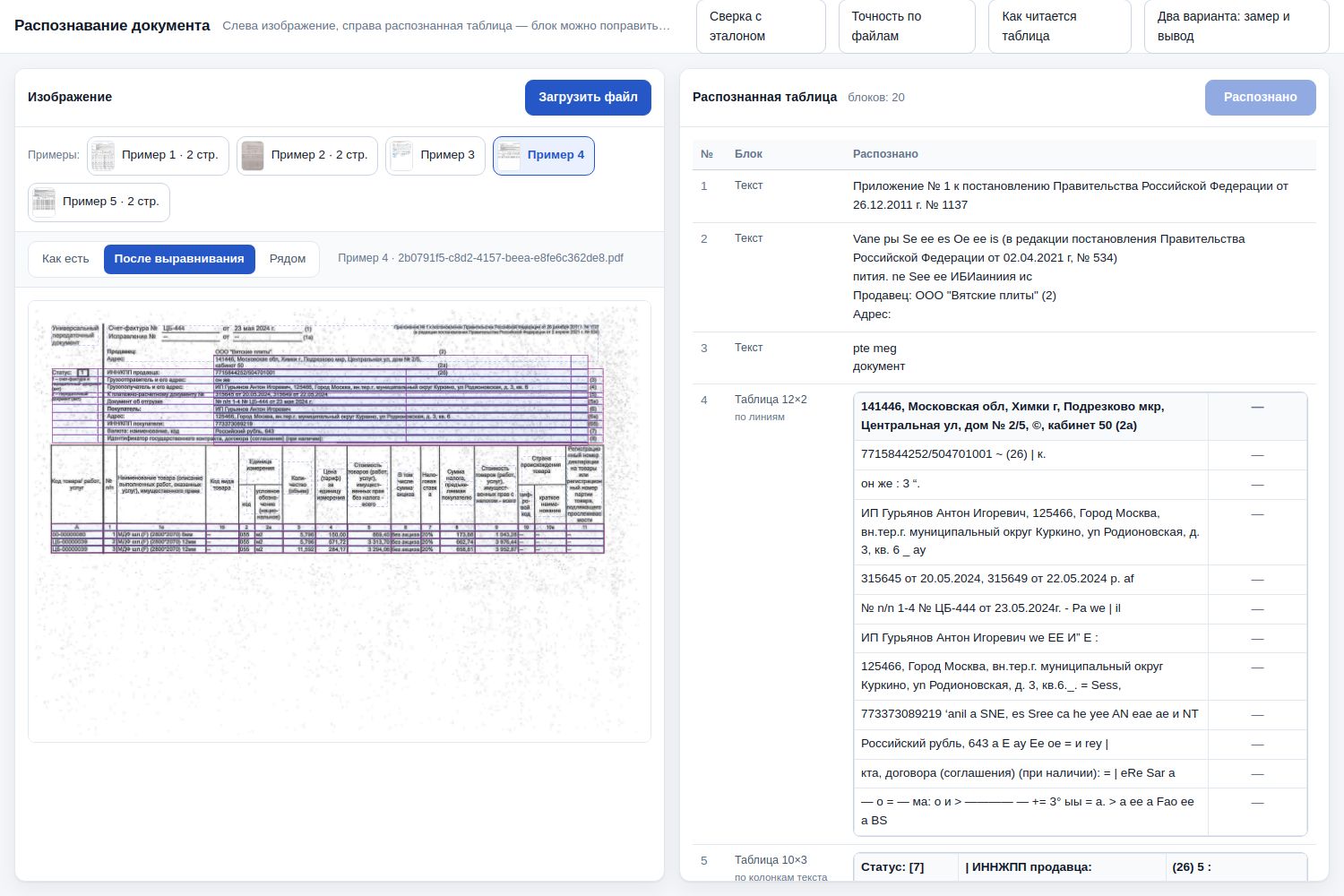Select the "После выравнивания" view tab

click(x=179, y=259)
